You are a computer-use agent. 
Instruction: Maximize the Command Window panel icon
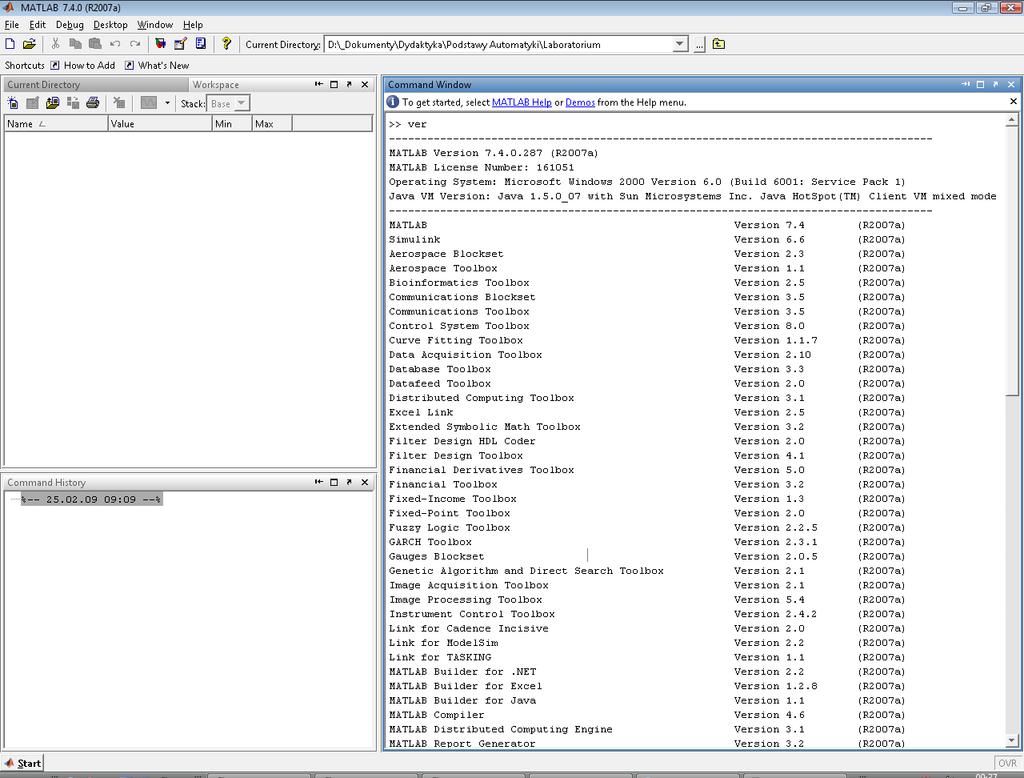[980, 84]
